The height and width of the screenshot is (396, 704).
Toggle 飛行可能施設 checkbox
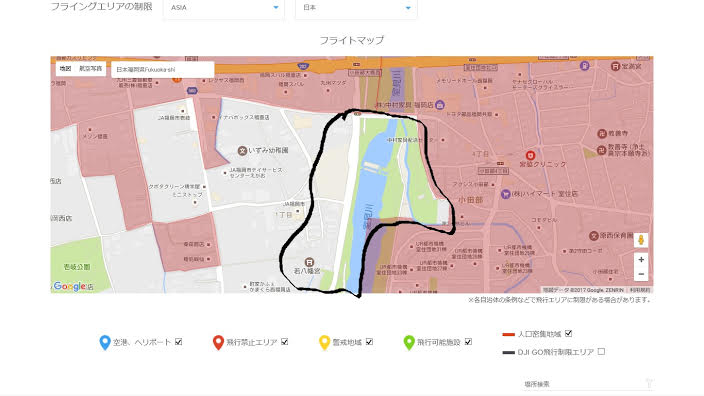click(x=468, y=342)
